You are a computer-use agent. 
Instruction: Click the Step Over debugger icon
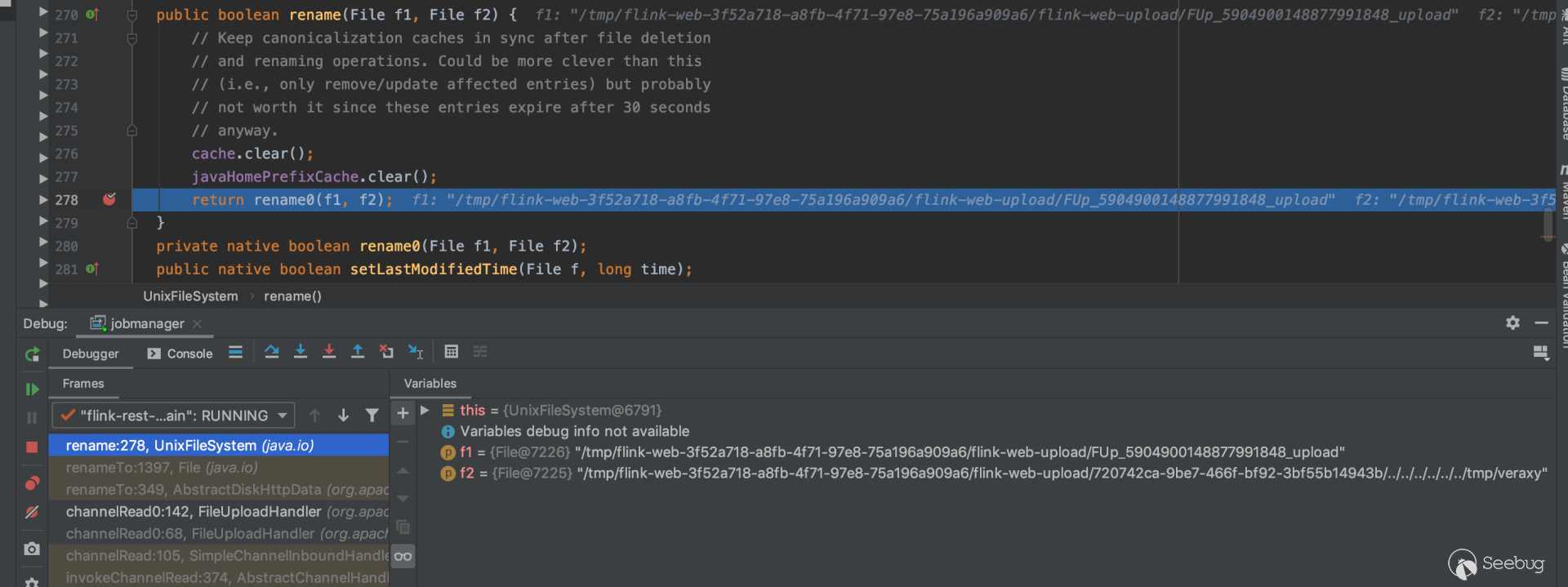(x=272, y=352)
